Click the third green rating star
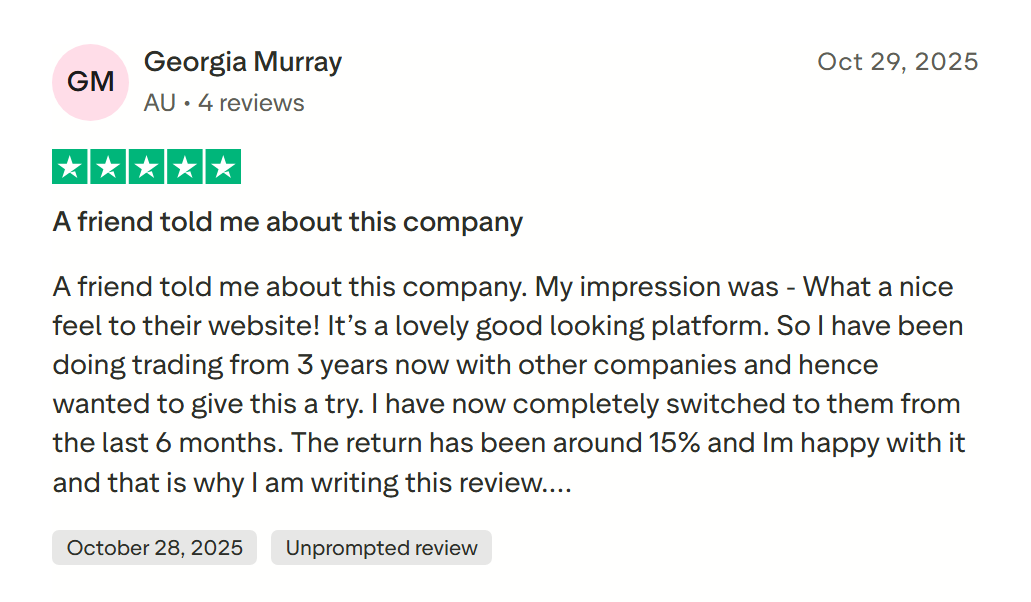The height and width of the screenshot is (602, 1031). pyautogui.click(x=146, y=167)
